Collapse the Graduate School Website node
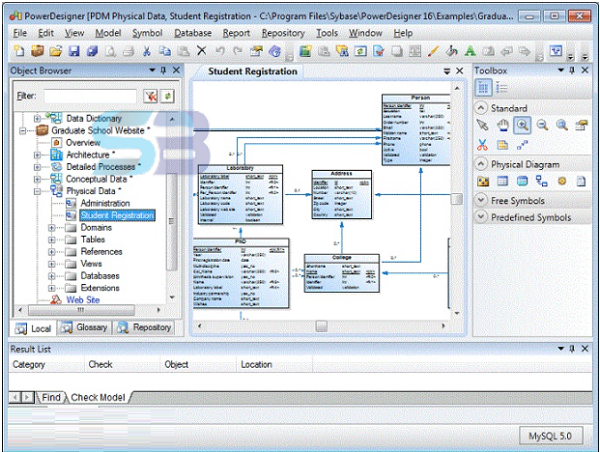Viewport: 600px width, 452px height. pos(23,131)
